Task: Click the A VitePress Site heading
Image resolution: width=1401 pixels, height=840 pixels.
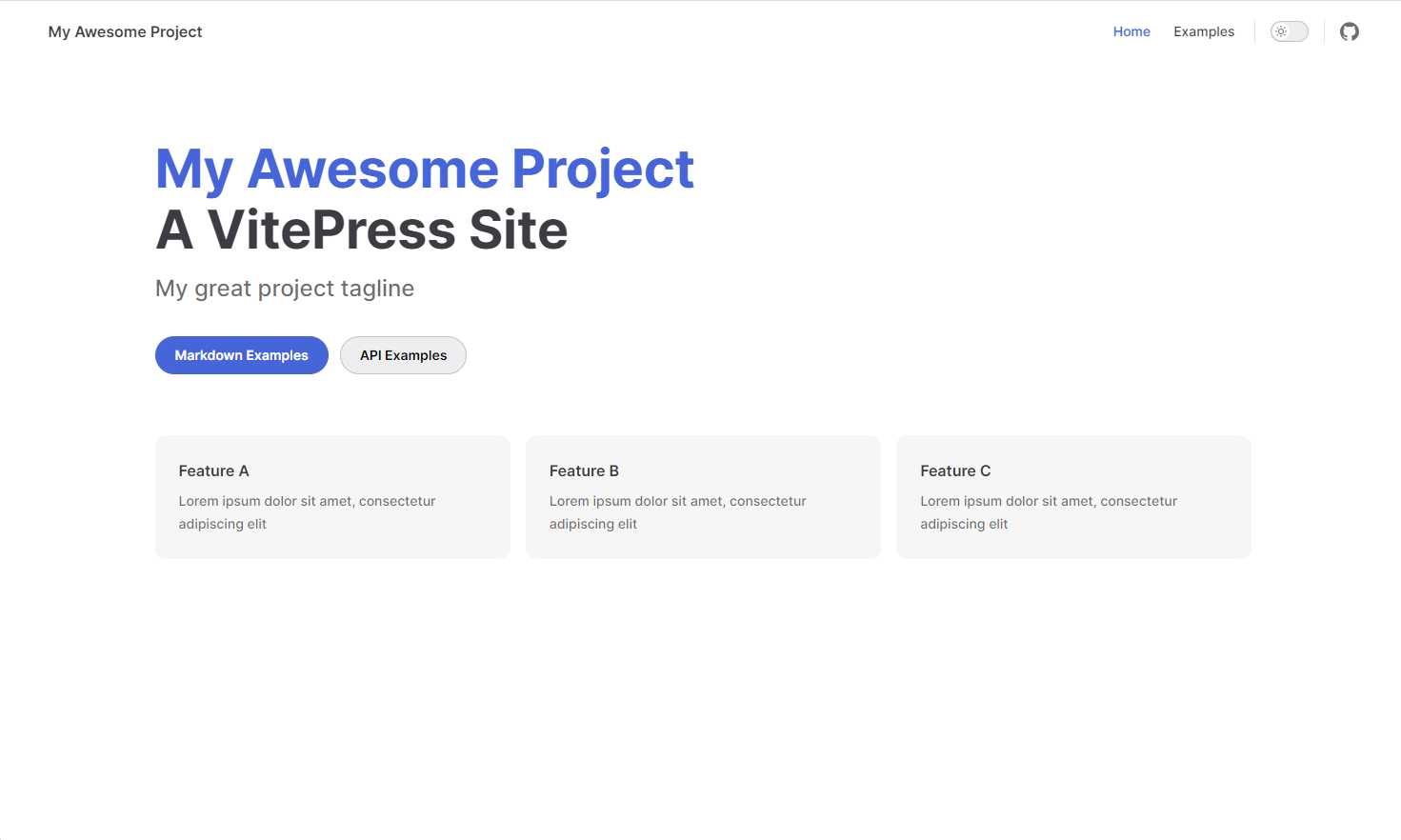Action: point(362,230)
